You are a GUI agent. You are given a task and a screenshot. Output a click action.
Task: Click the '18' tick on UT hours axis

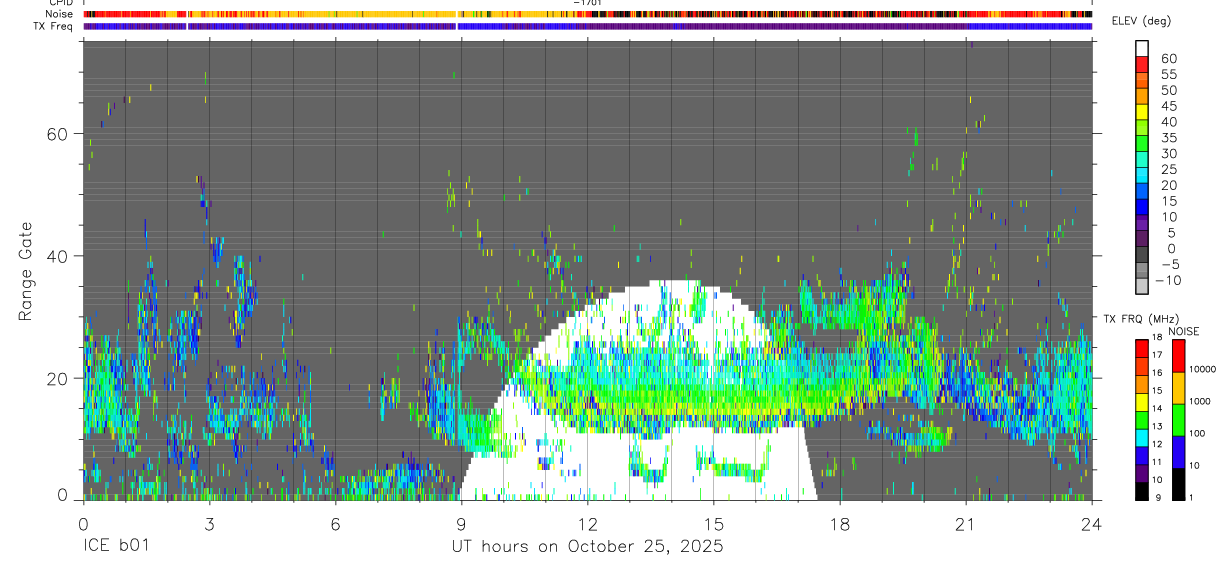[x=839, y=523]
